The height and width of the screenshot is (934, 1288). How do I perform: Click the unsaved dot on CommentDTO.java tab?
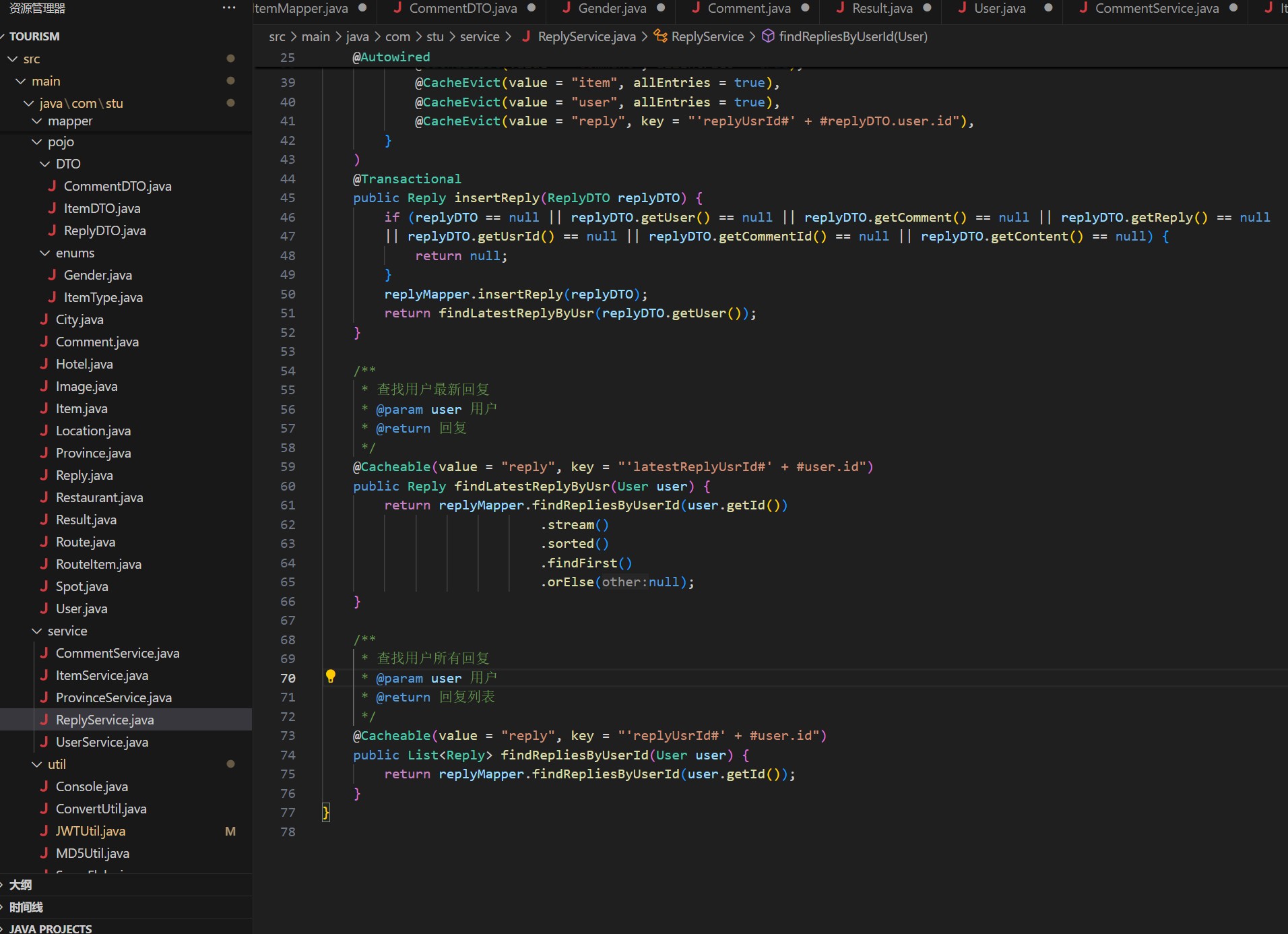pyautogui.click(x=532, y=8)
